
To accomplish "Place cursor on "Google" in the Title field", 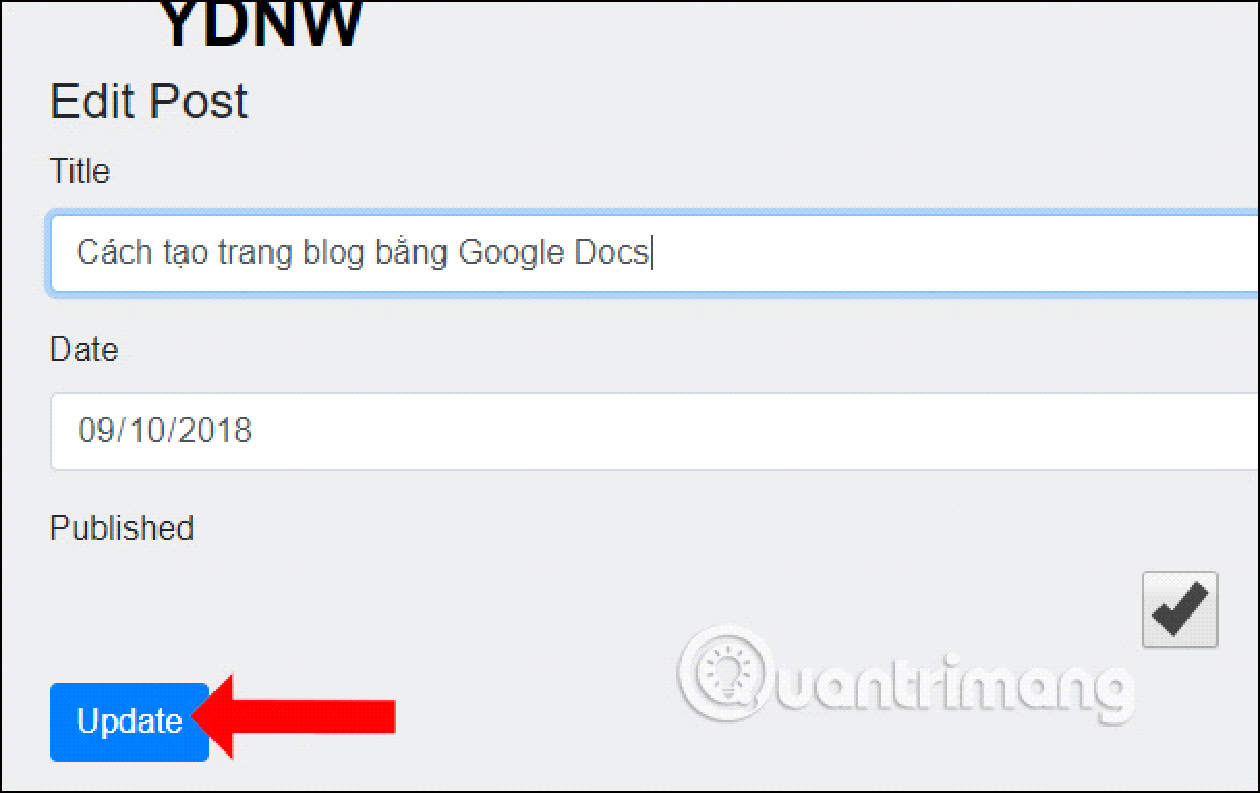I will [511, 253].
